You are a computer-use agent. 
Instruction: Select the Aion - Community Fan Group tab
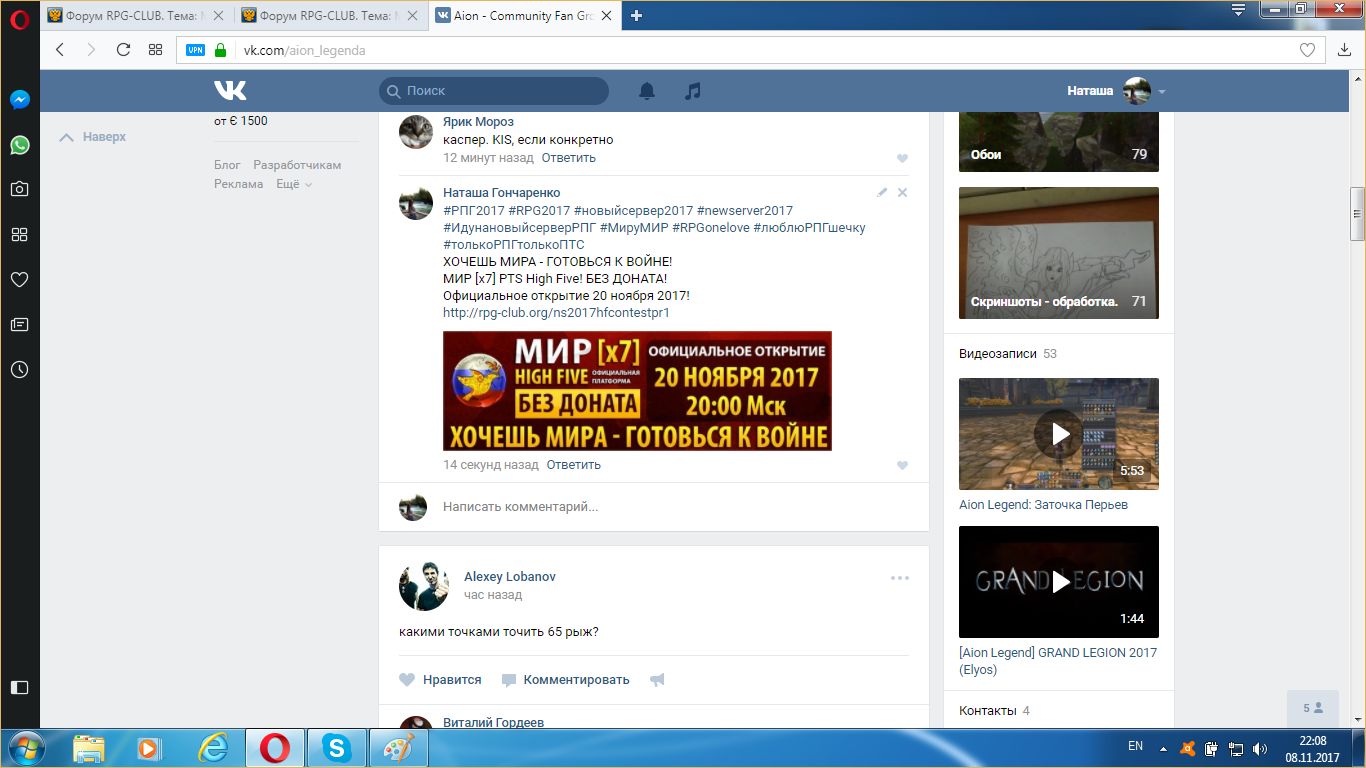point(524,16)
